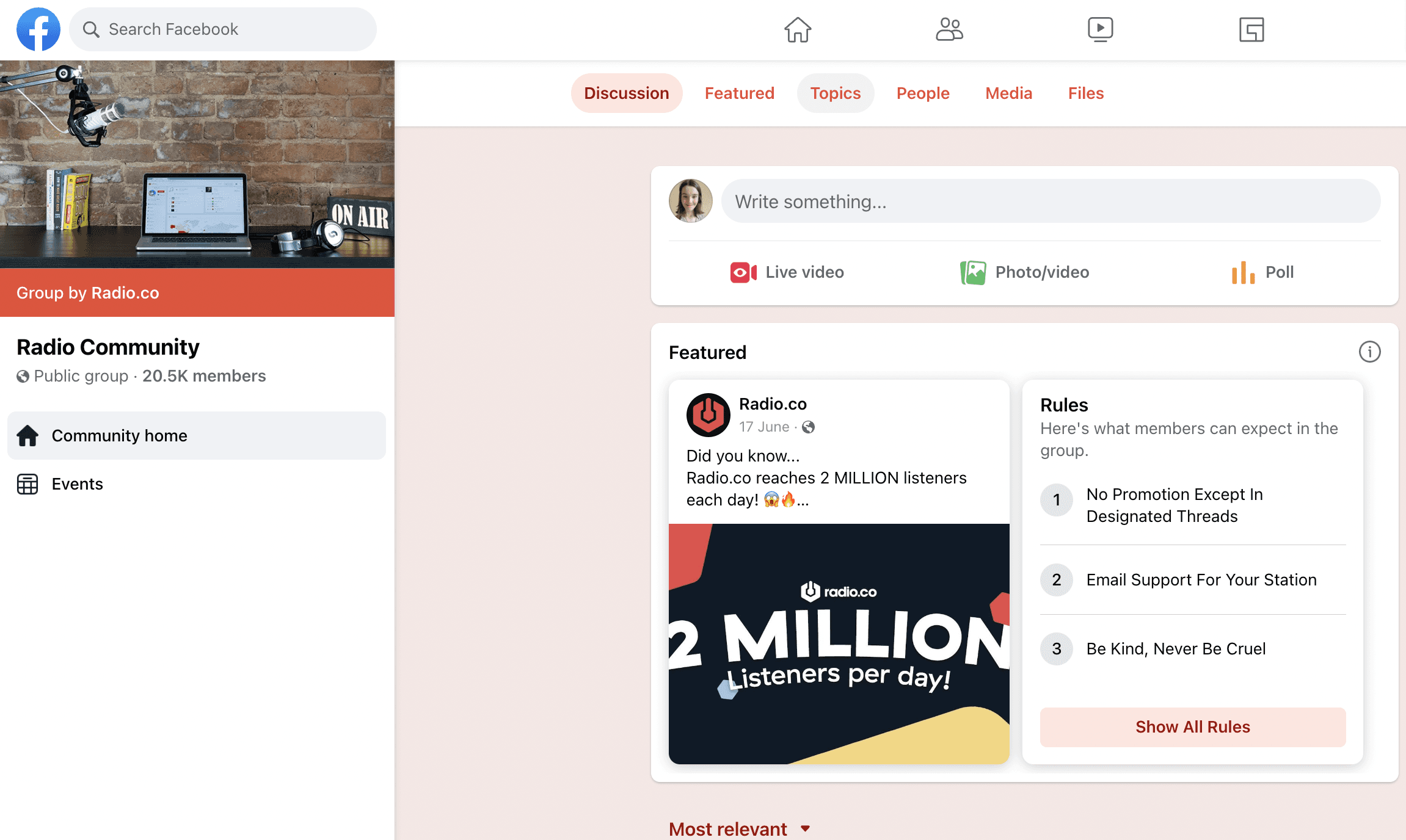Click rule 2 Email Support For Your Station
The image size is (1406, 840).
(1193, 580)
